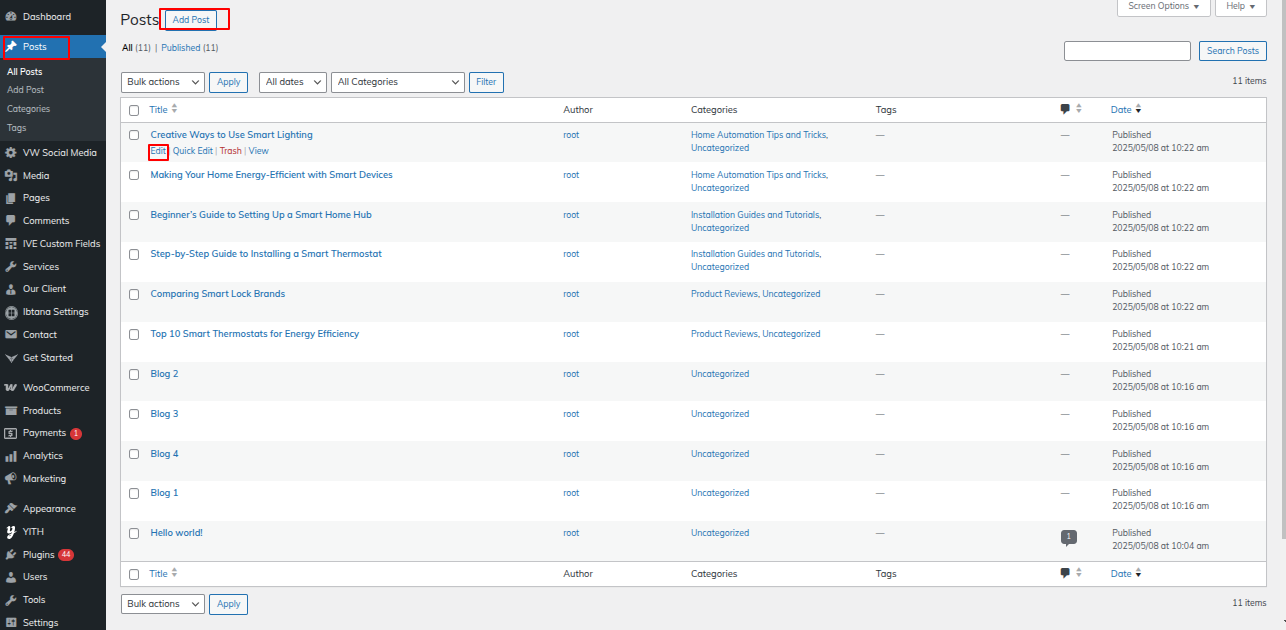The height and width of the screenshot is (630, 1286).
Task: Open the All Categories dropdown
Action: 399,82
